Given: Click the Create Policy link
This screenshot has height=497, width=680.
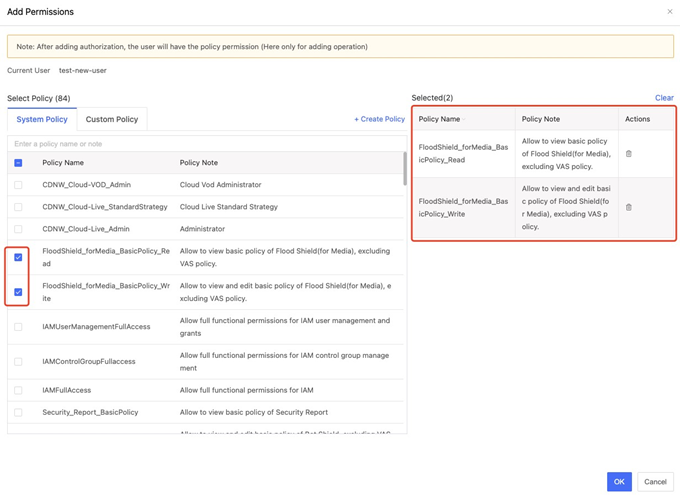Looking at the screenshot, I should [379, 119].
